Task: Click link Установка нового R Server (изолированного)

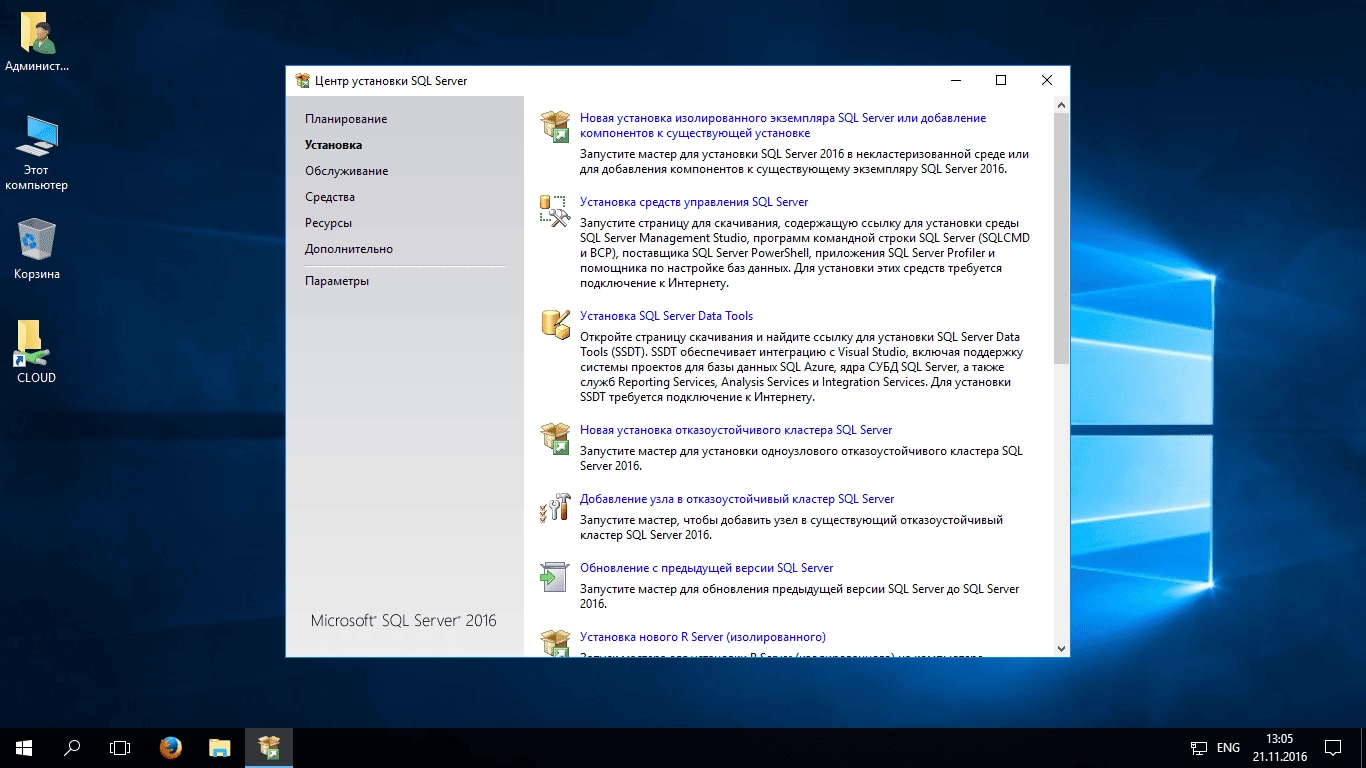Action: [x=703, y=637]
